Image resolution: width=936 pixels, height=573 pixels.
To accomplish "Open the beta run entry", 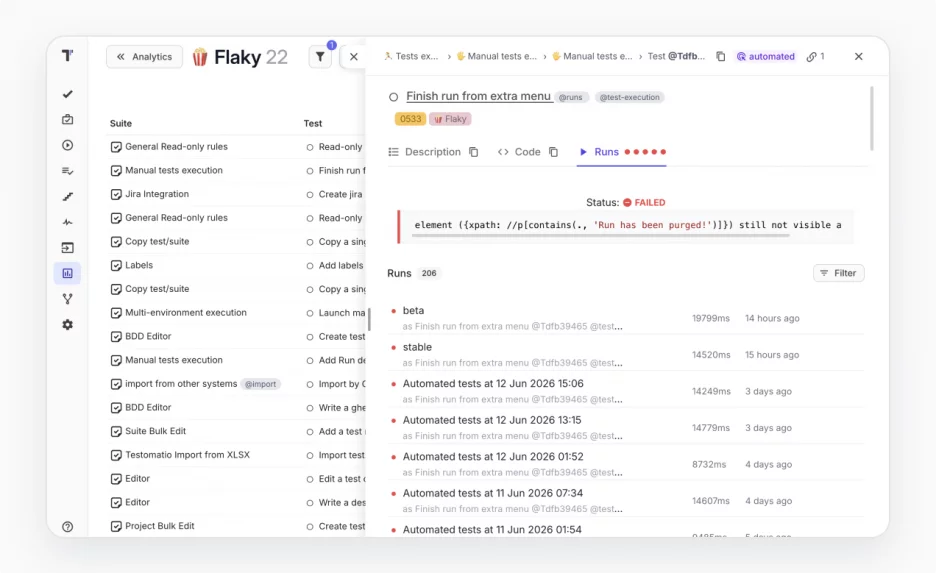I will click(x=626, y=318).
